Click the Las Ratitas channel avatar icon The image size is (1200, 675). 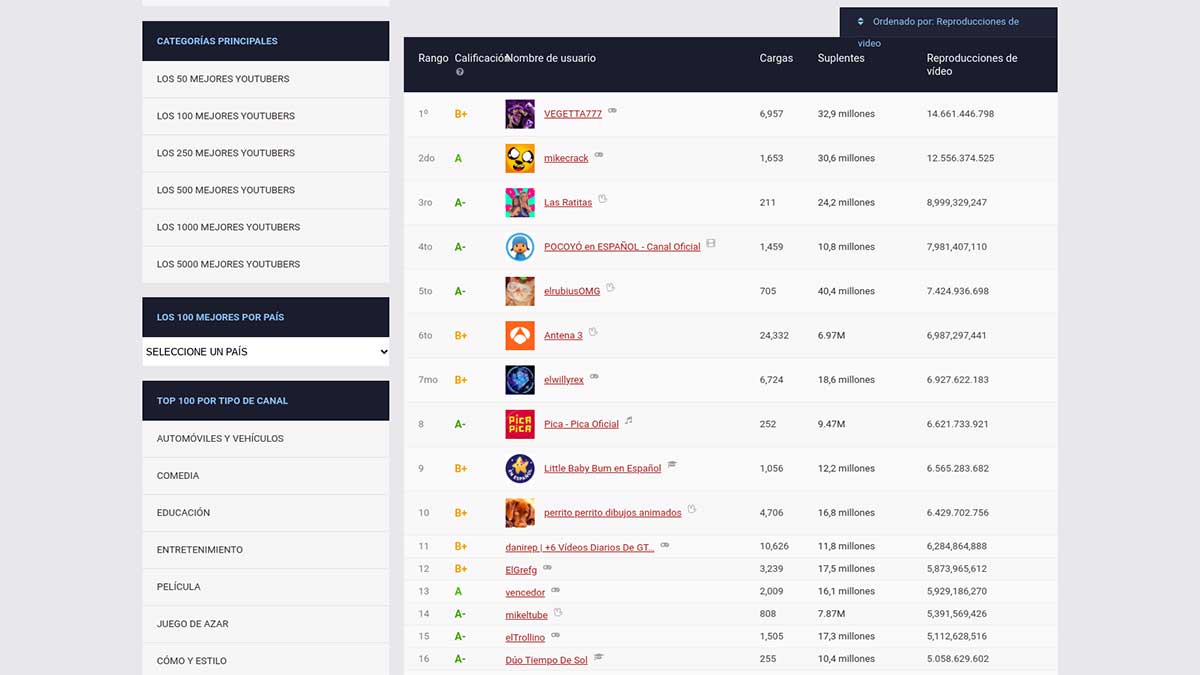point(519,202)
